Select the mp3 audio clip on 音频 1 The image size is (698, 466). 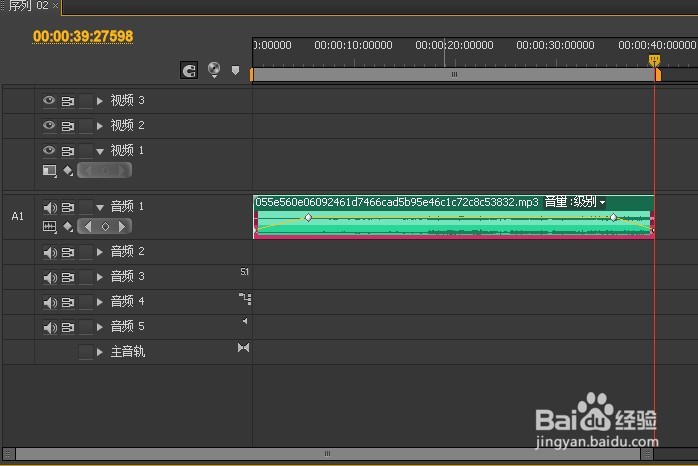pos(453,217)
